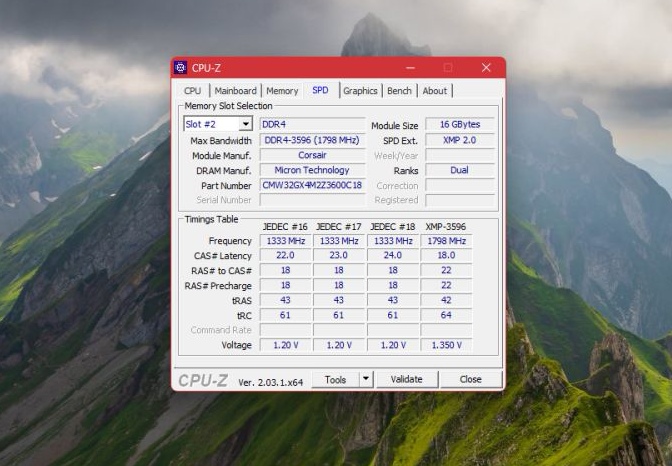Click the JEDEC #18 tRC value 61
This screenshot has width=672, height=466.
point(393,316)
